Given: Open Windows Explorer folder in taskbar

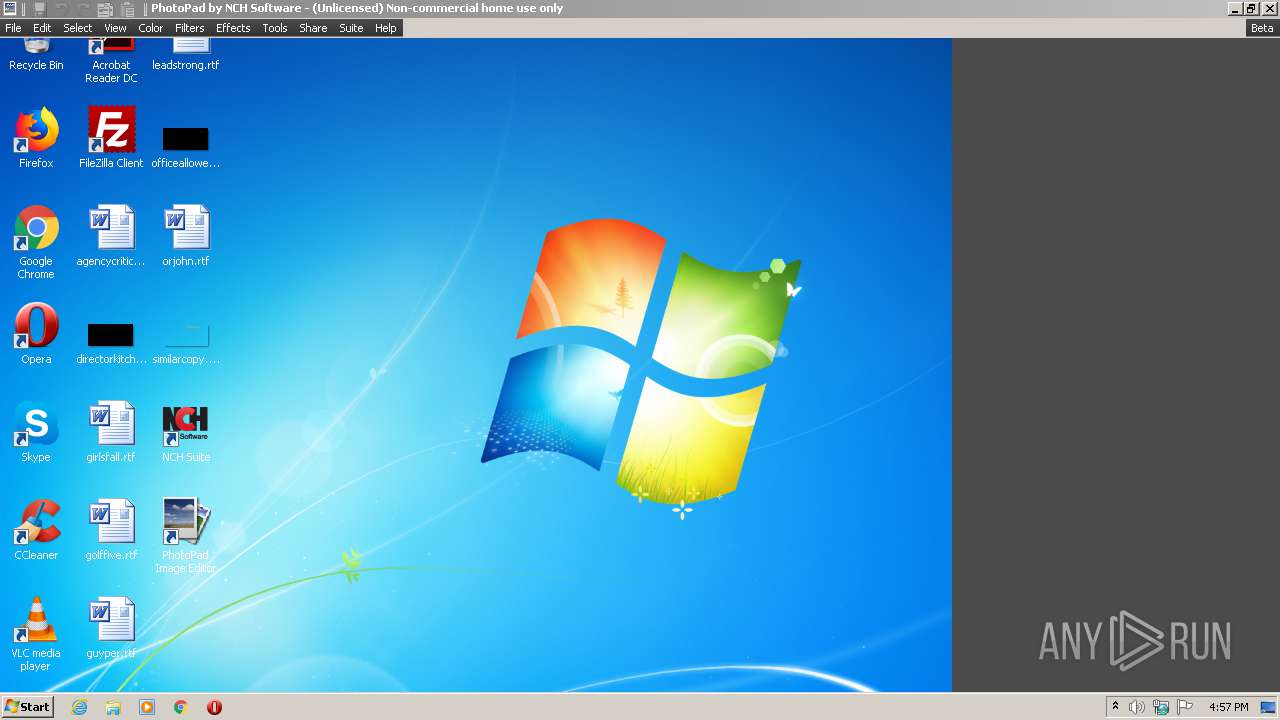Looking at the screenshot, I should click(x=113, y=707).
